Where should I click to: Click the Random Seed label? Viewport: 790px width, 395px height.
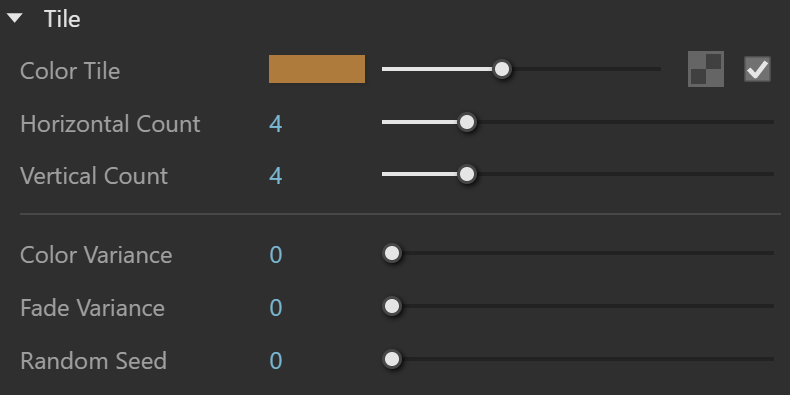point(93,361)
